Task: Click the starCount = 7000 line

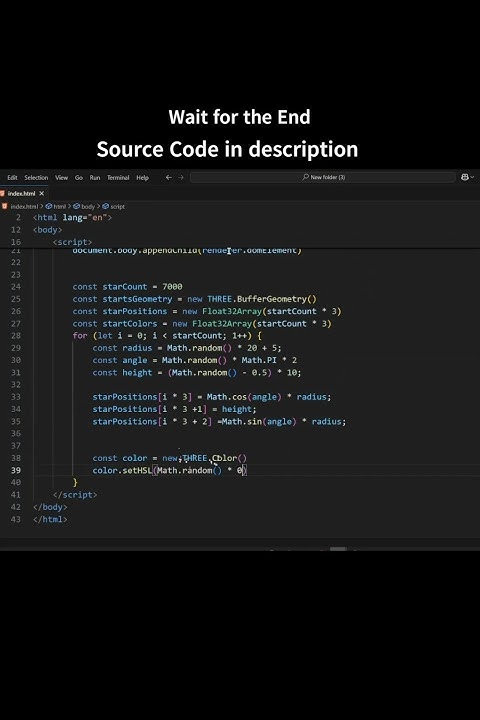Action: [x=127, y=287]
